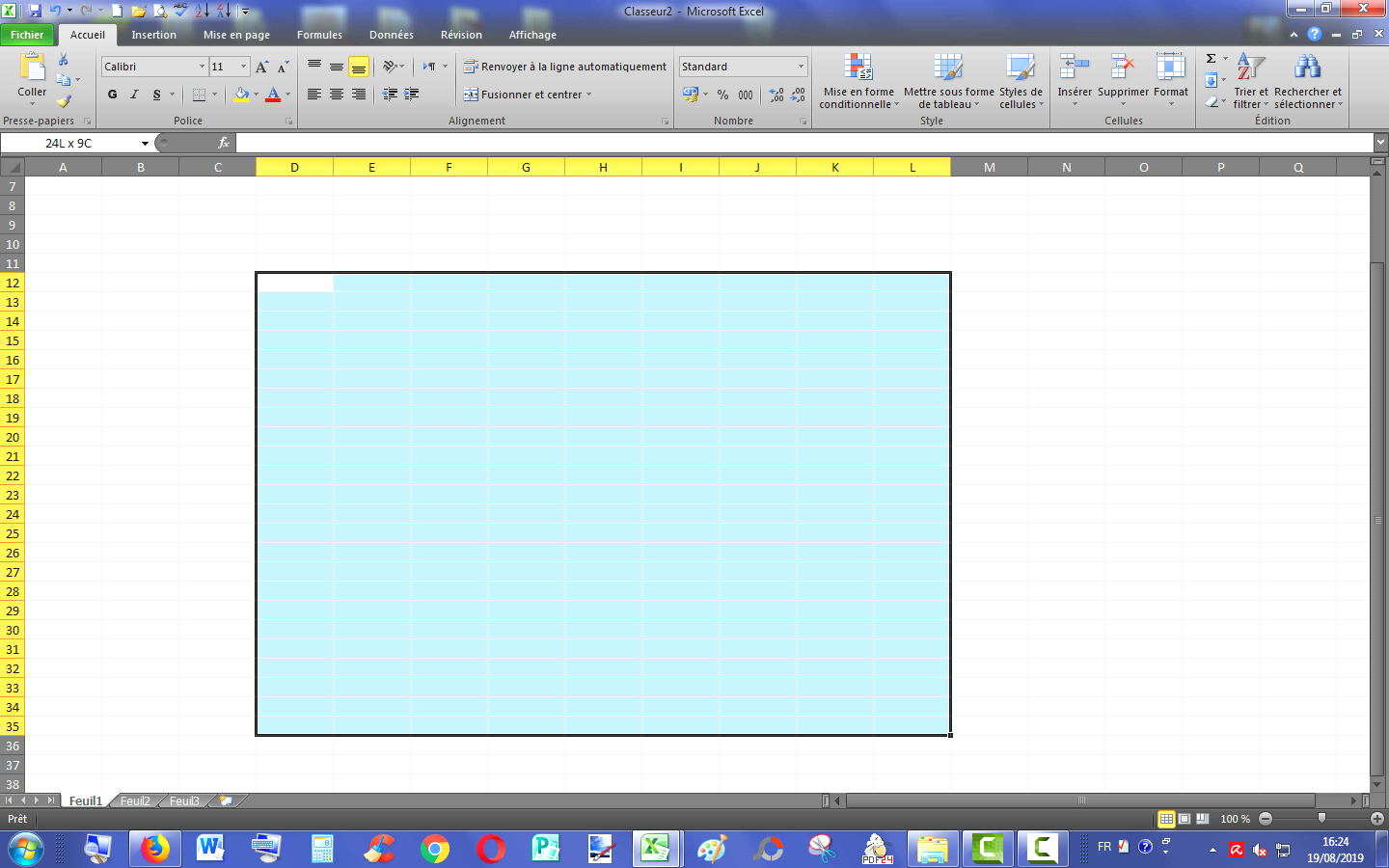This screenshot has width=1389, height=868.
Task: Select the italic formatting icon
Action: coord(135,95)
